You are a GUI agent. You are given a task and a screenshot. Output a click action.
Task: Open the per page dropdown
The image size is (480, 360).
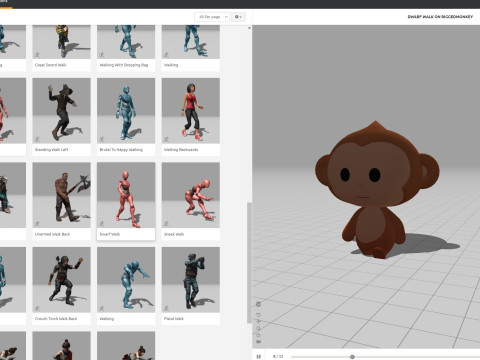click(x=212, y=17)
